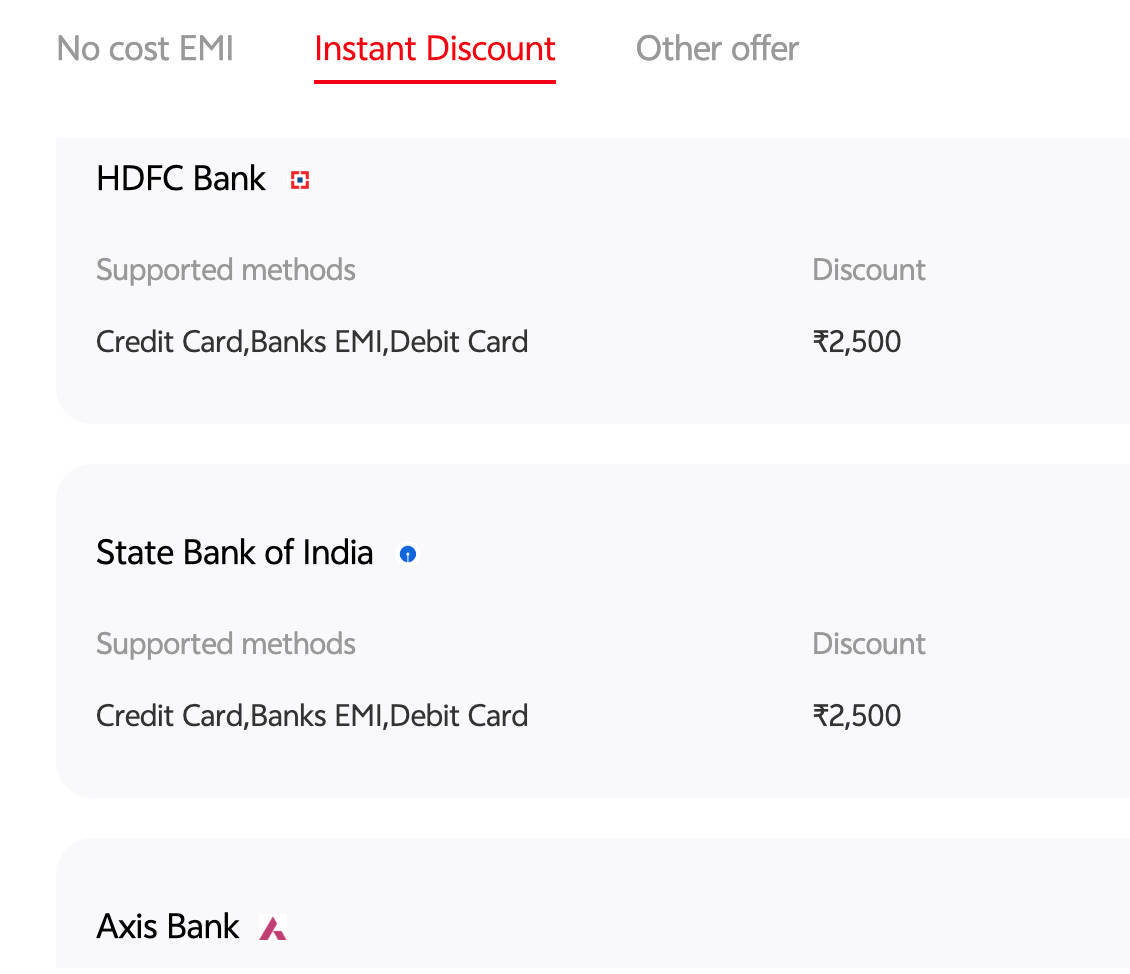
Task: Open the Other offer tab
Action: (717, 49)
